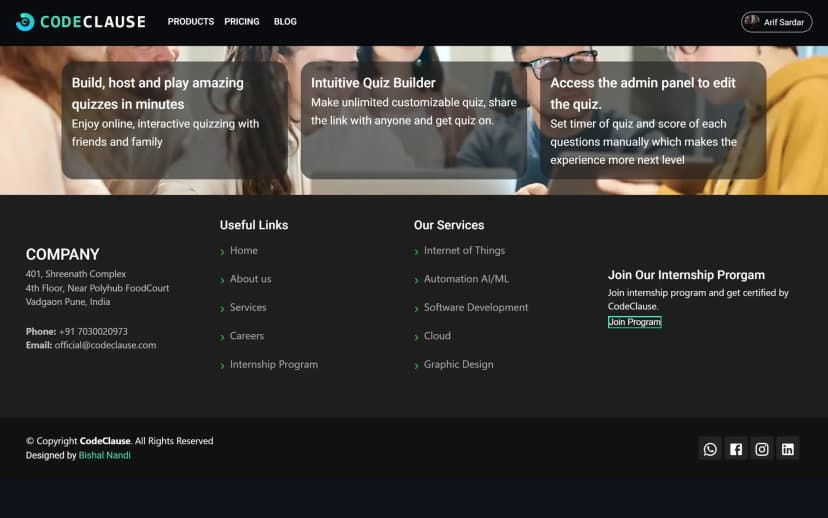
Task: Click Join Our Internship Prorgam heading
Action: pos(686,275)
